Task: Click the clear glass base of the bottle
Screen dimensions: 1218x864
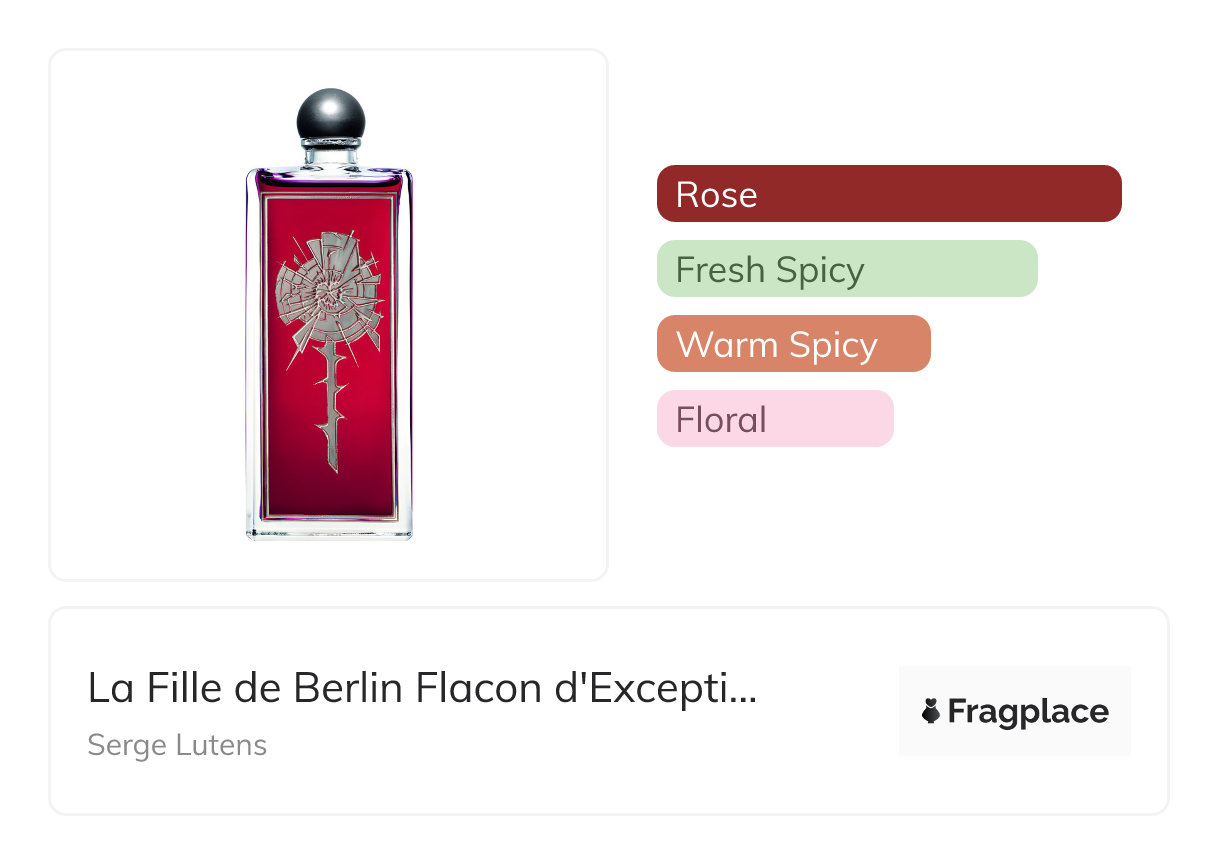Action: click(329, 529)
